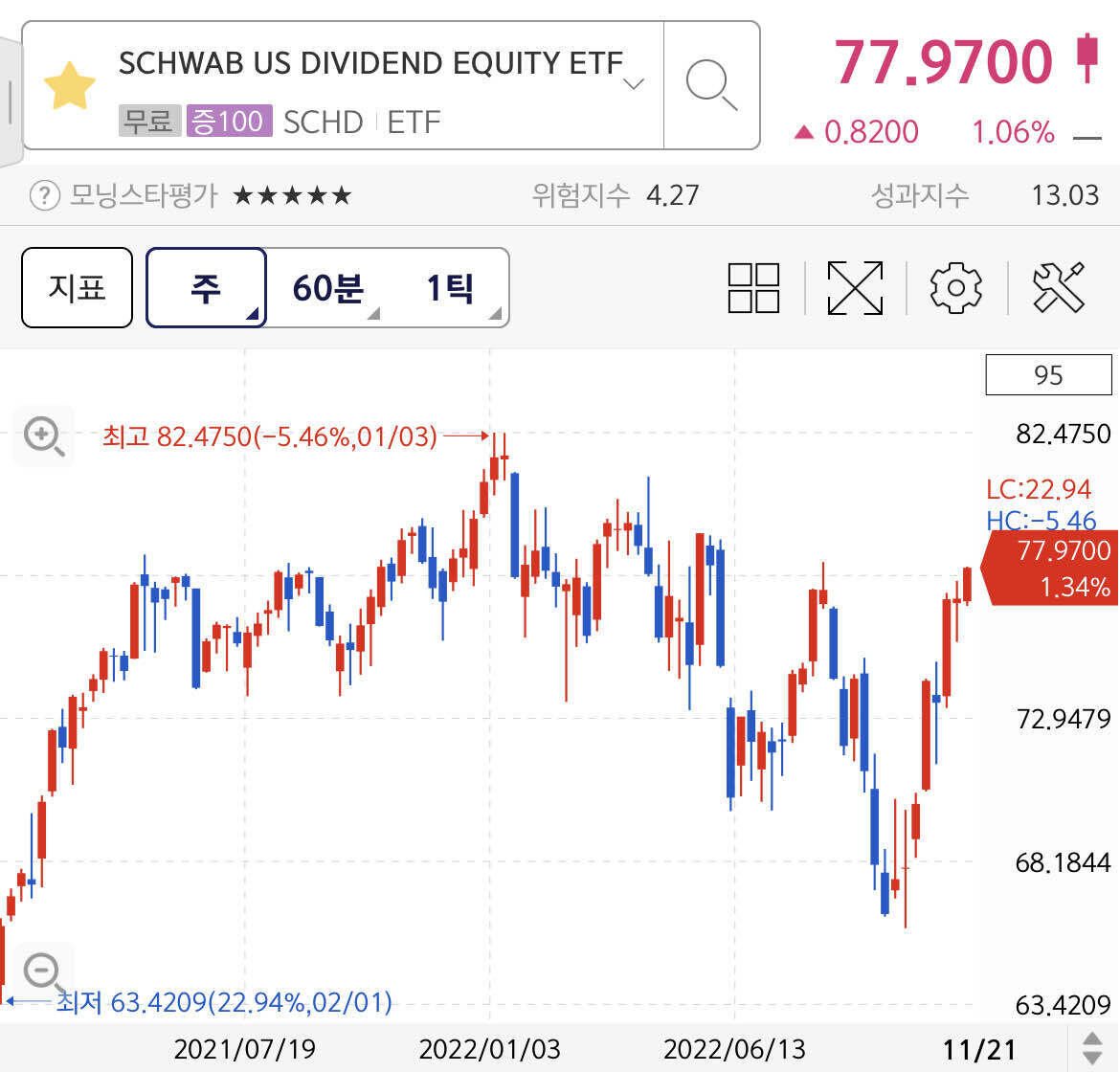Click the up/down stepper arrows at bottom right
This screenshot has width=1120, height=1072.
(x=1091, y=1046)
